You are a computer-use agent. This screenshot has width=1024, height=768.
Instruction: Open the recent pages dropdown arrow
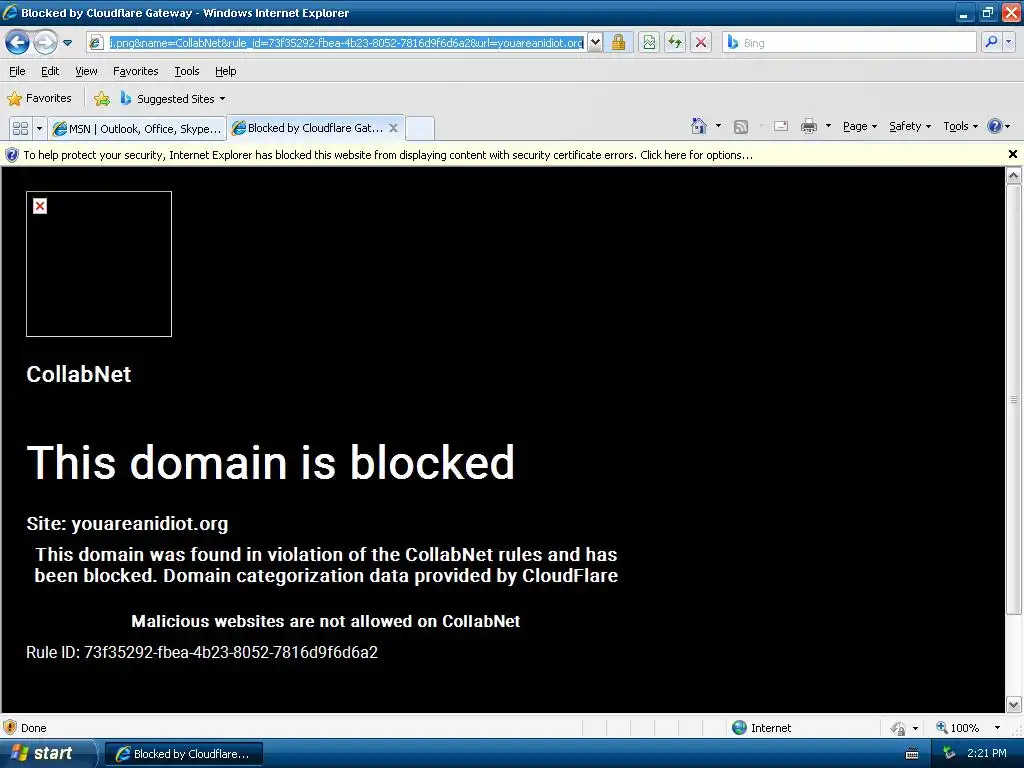[67, 43]
